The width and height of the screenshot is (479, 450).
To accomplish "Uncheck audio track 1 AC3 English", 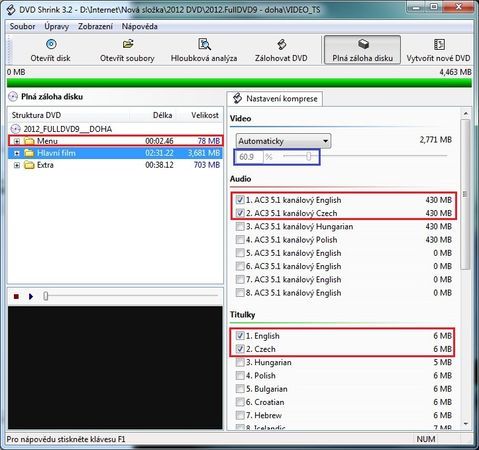I will click(240, 200).
